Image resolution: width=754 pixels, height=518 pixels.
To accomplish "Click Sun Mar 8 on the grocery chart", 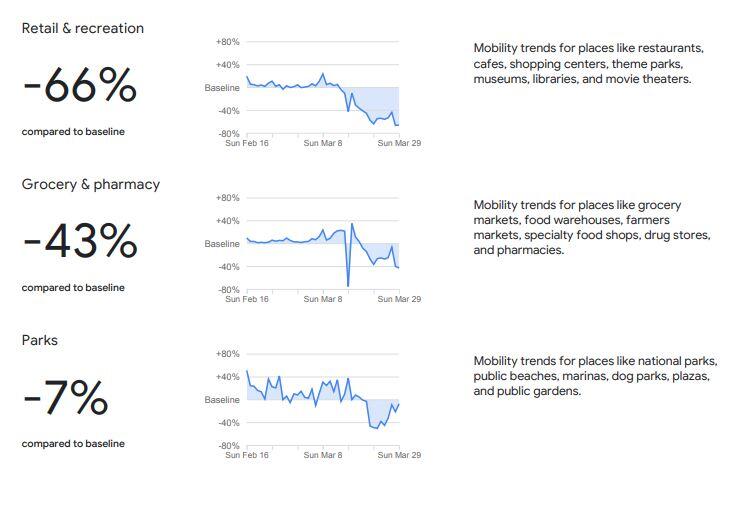I will (x=323, y=299).
